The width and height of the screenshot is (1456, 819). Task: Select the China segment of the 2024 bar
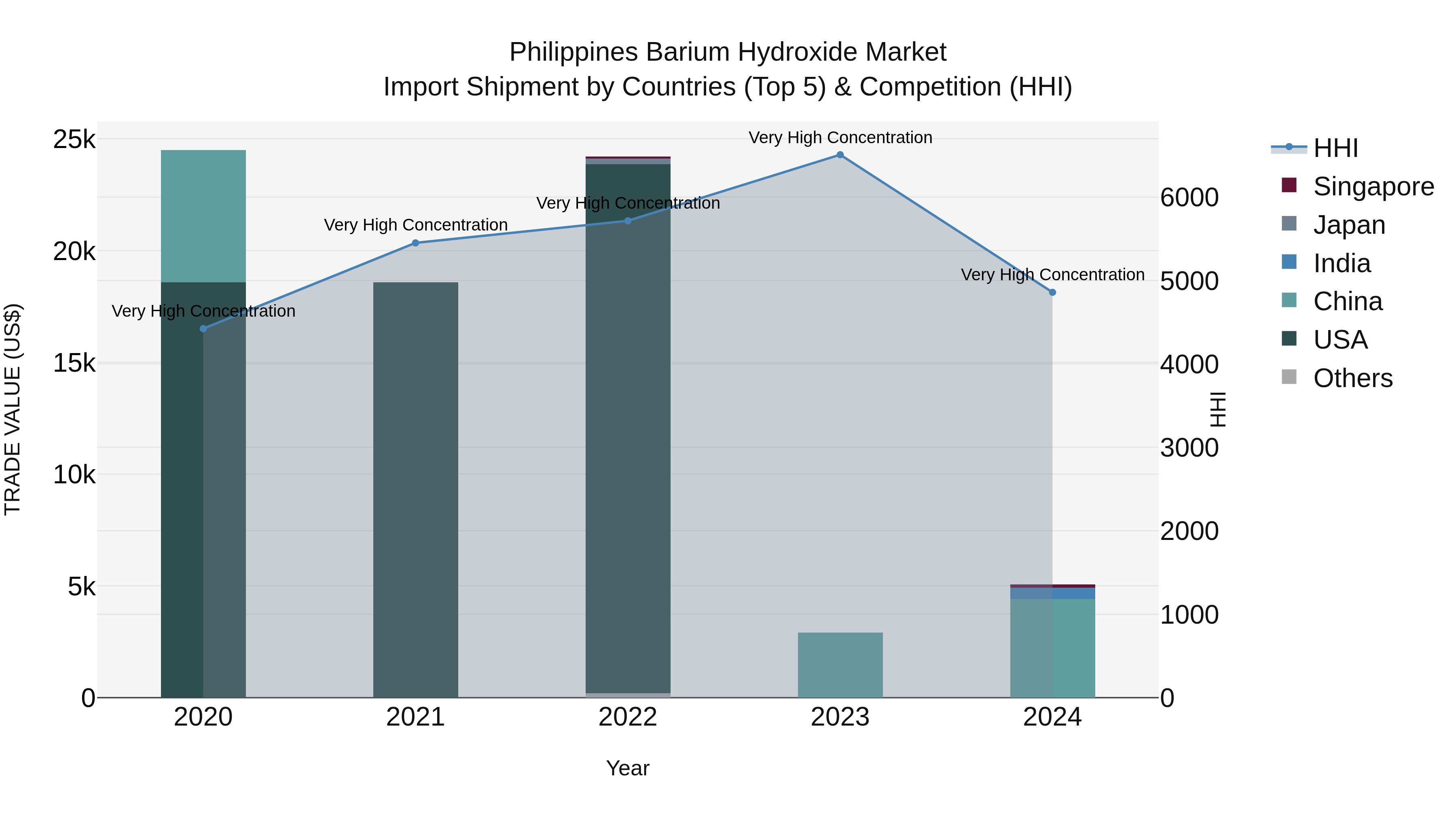[x=1052, y=648]
